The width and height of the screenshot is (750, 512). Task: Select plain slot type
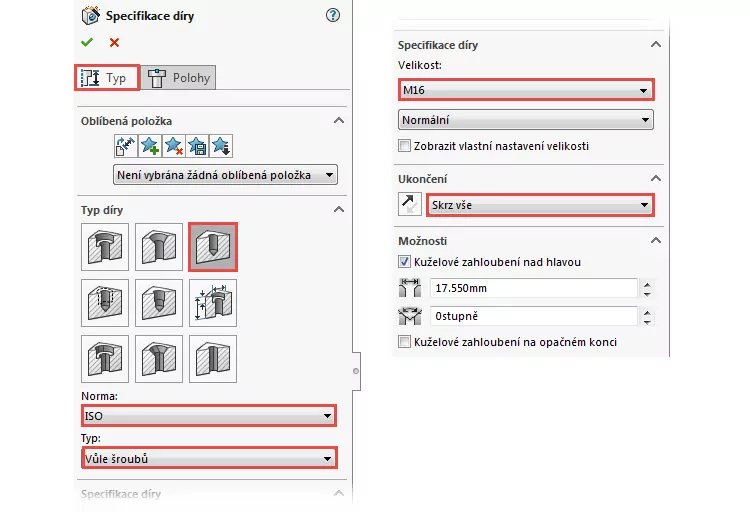(213, 359)
